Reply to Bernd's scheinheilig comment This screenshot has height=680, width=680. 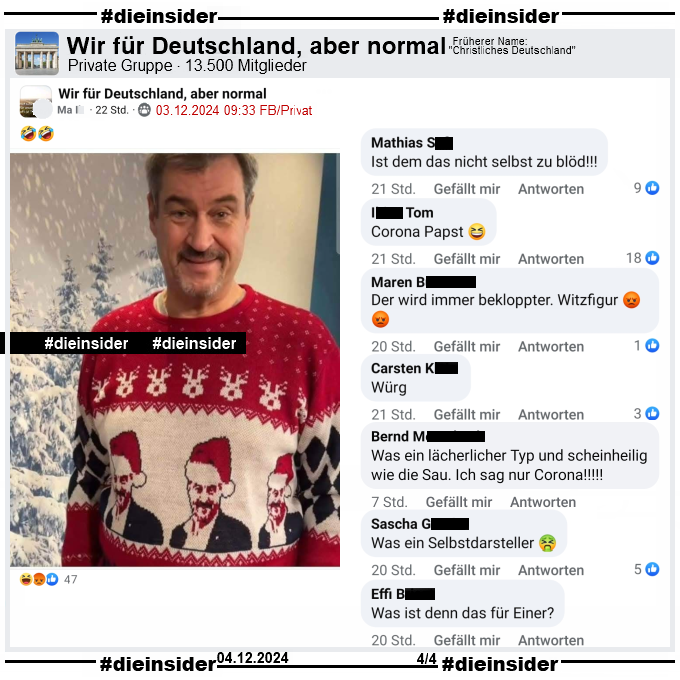coord(543,502)
